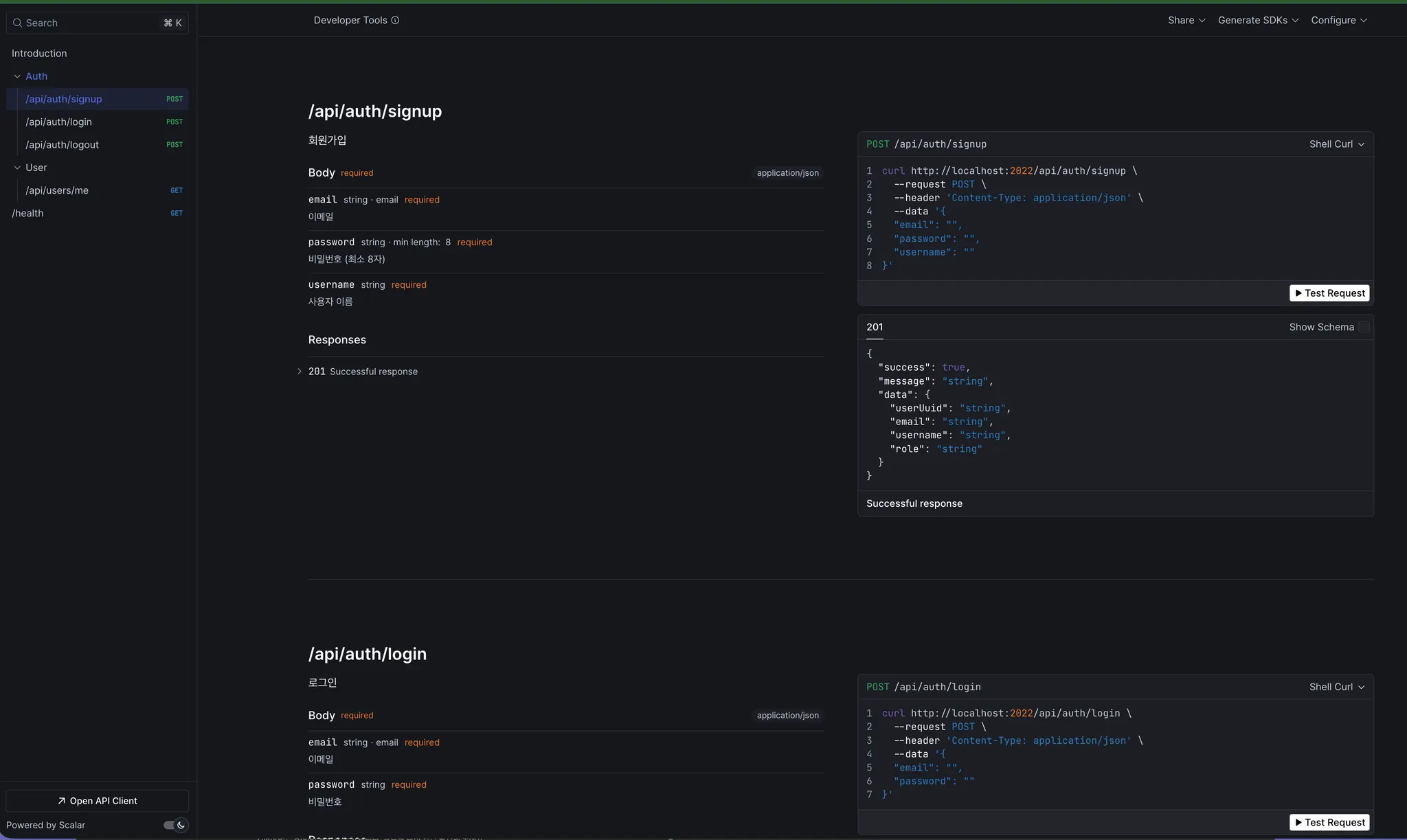Click the GET badge beside /health
The width and height of the screenshot is (1407, 840).
point(177,214)
